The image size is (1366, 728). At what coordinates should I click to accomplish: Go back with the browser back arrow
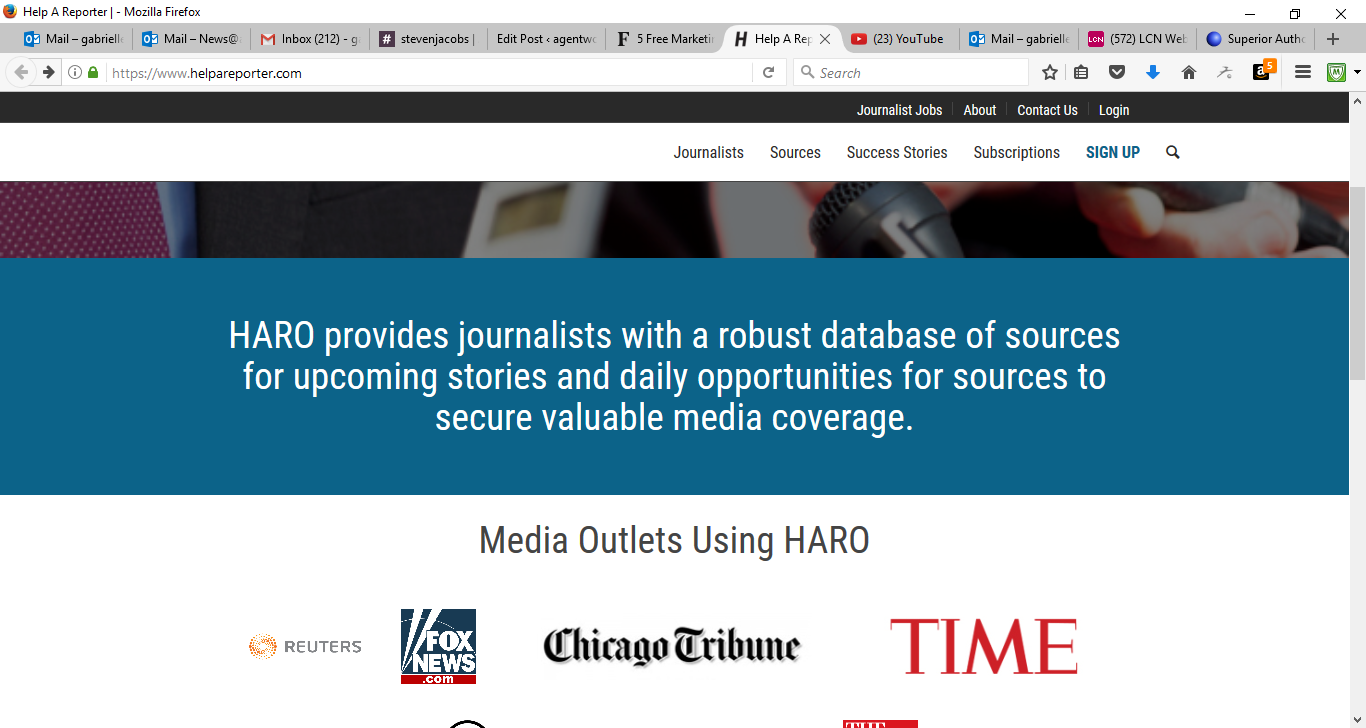(x=21, y=72)
